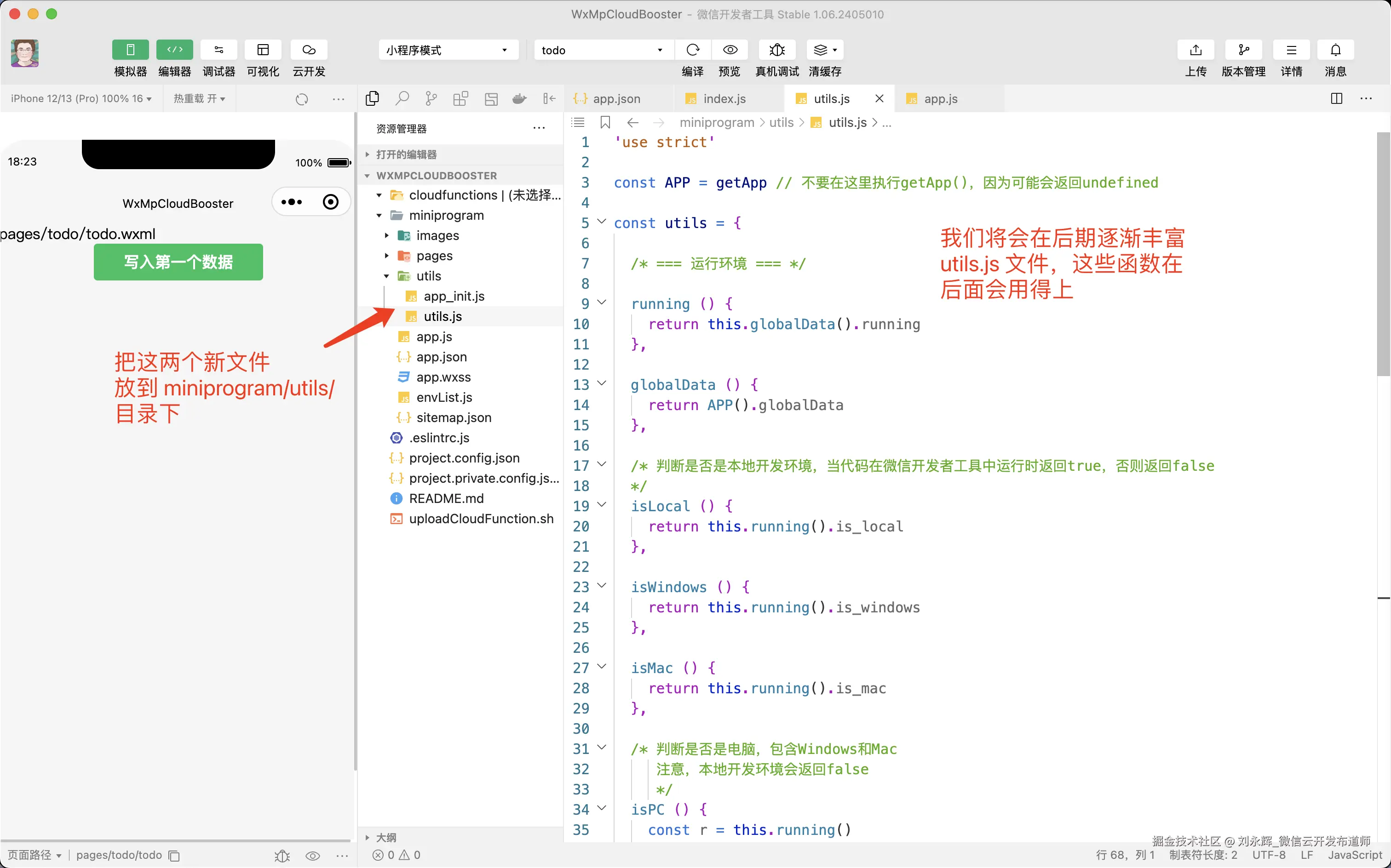Image resolution: width=1391 pixels, height=868 pixels.
Task: Open cloud development icon
Action: pos(308,50)
